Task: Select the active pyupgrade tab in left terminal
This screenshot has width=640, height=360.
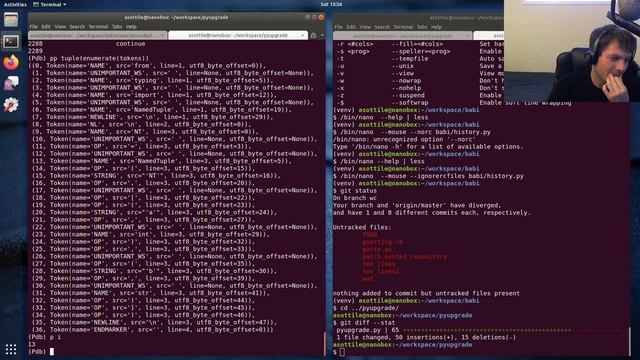Action: coord(238,36)
